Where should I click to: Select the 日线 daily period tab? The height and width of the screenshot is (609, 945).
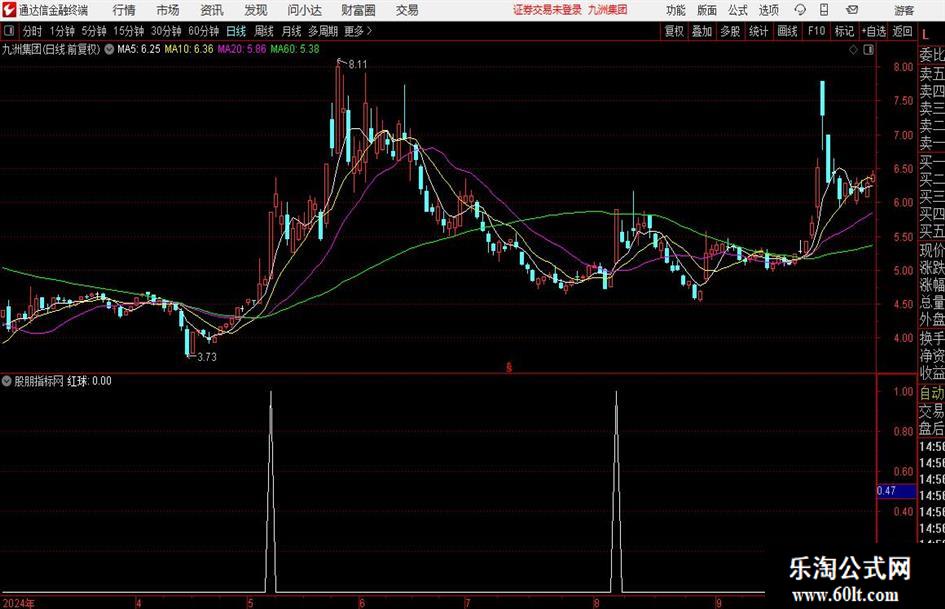tap(236, 31)
